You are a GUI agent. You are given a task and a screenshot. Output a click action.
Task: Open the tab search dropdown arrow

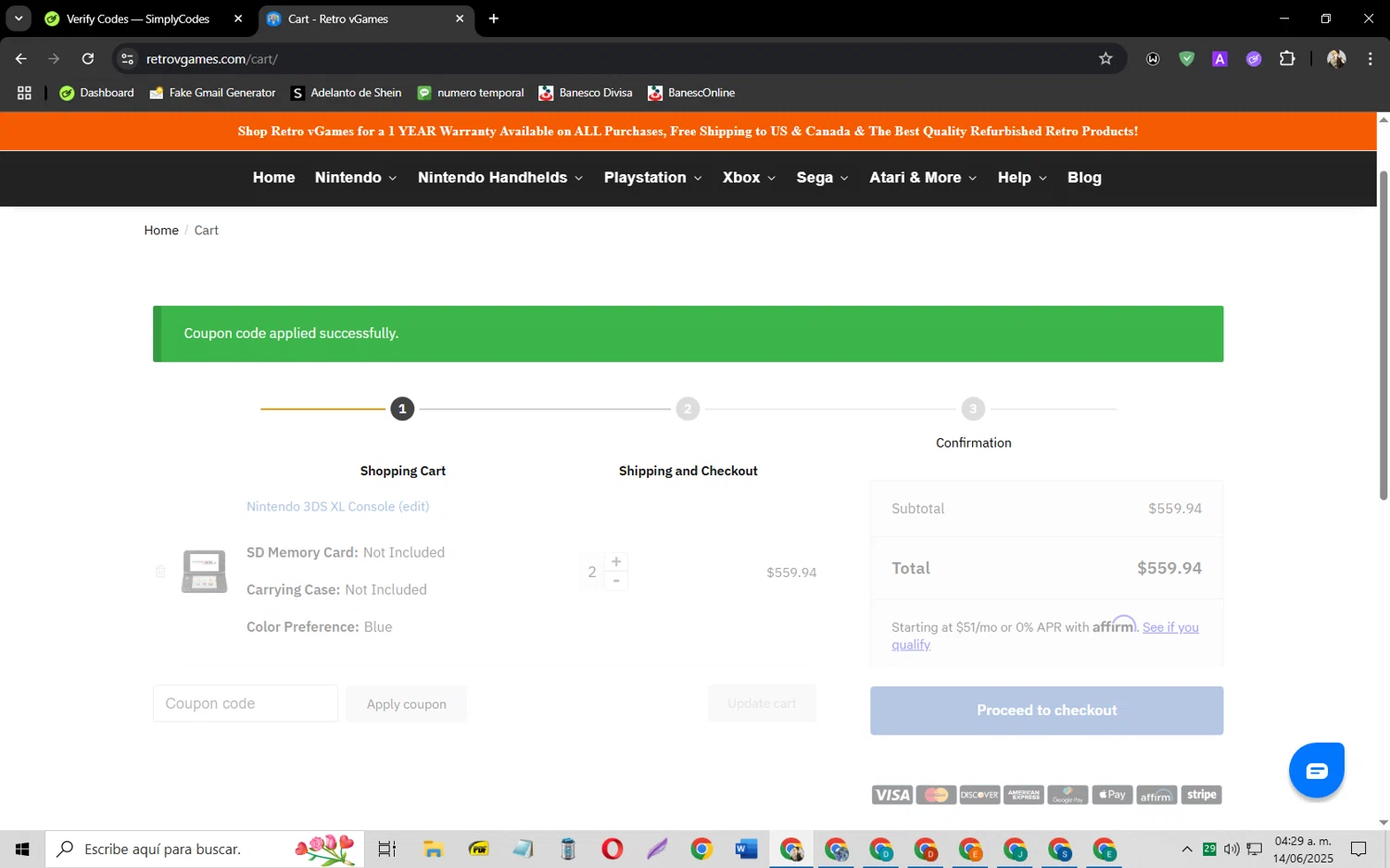tap(19, 19)
